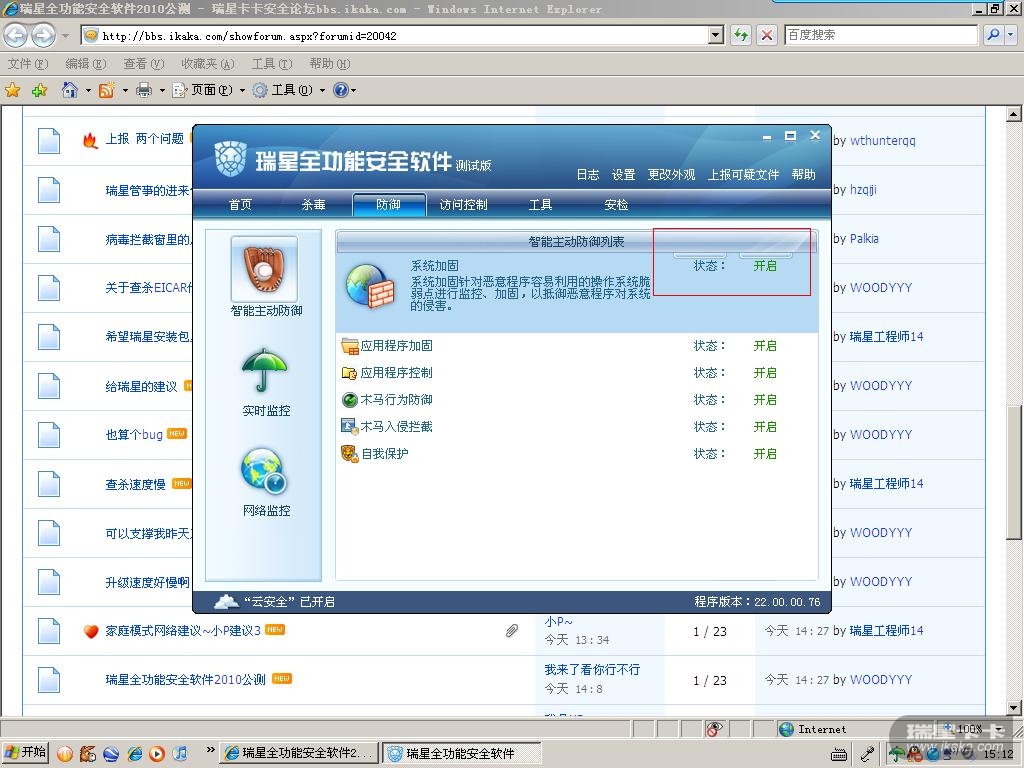Open thread 瑞星全功能安全软件2010公测
Viewport: 1024px width, 768px height.
coord(185,680)
